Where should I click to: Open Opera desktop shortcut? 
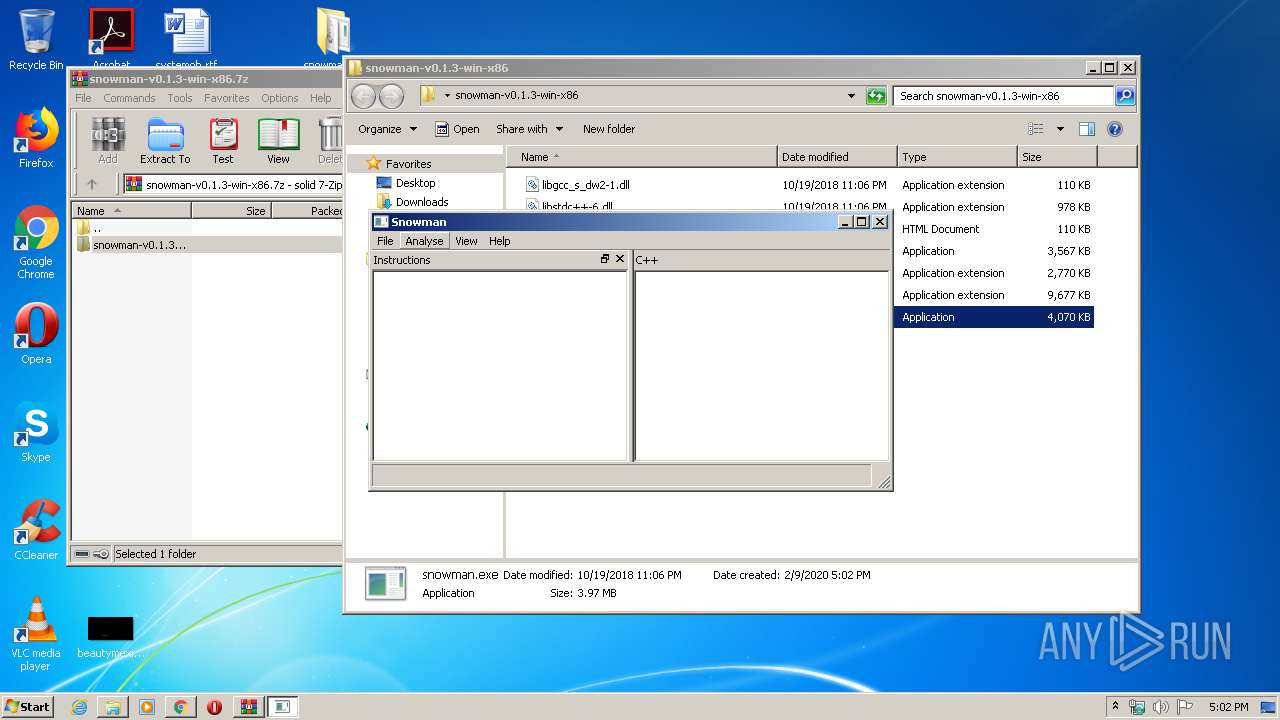click(x=36, y=334)
